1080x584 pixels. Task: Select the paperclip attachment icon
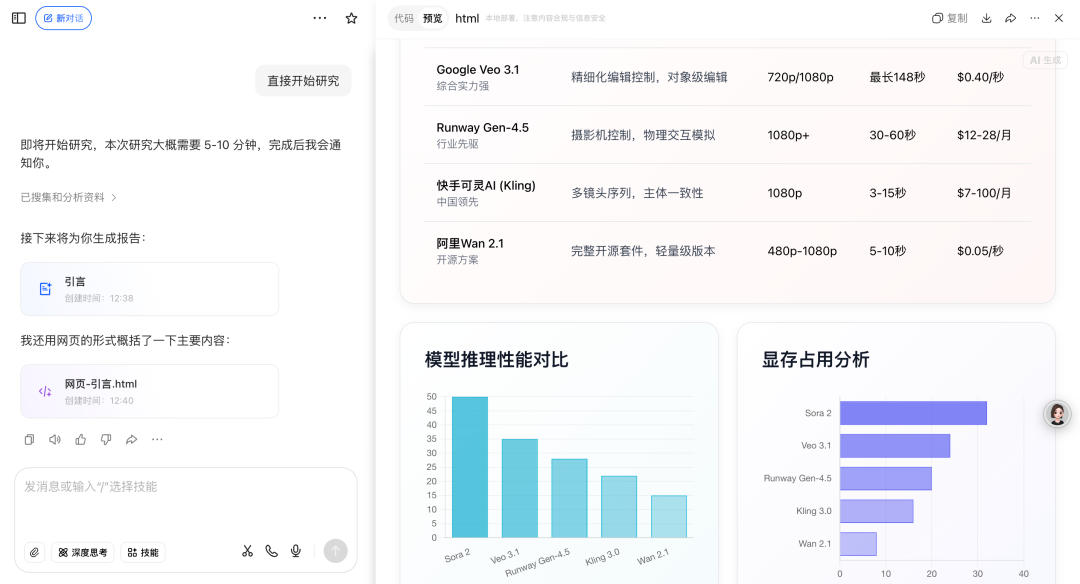coord(34,552)
